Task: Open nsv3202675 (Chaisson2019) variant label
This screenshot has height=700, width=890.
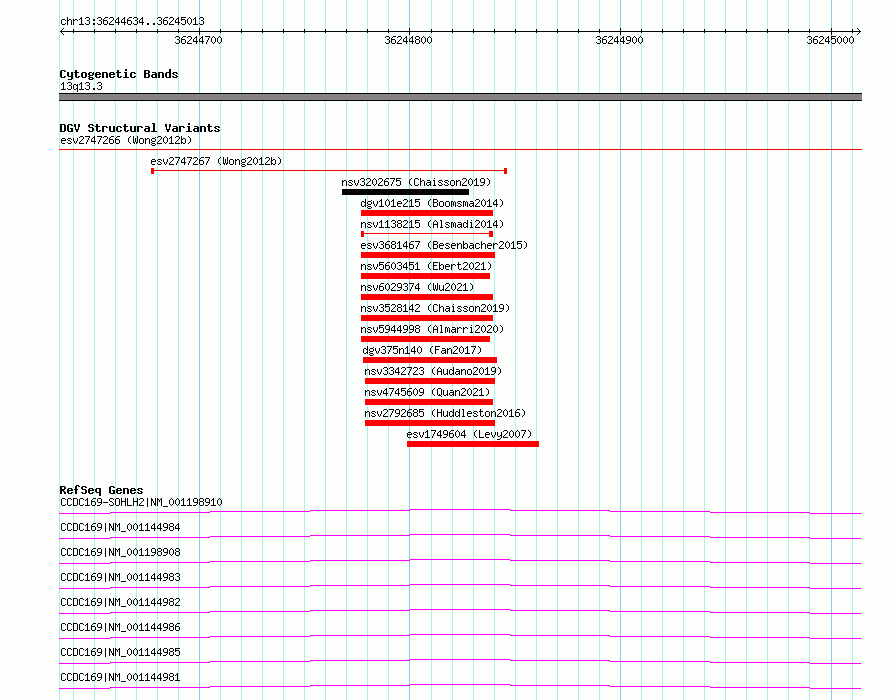Action: [416, 182]
